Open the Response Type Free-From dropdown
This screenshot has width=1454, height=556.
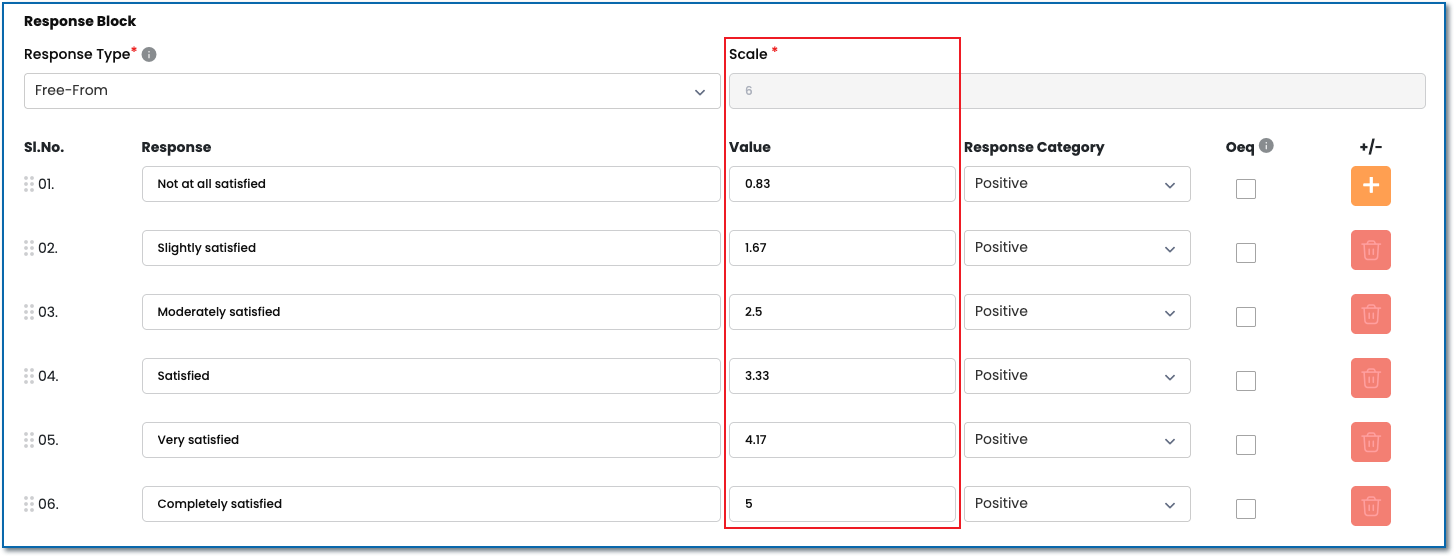click(x=372, y=91)
